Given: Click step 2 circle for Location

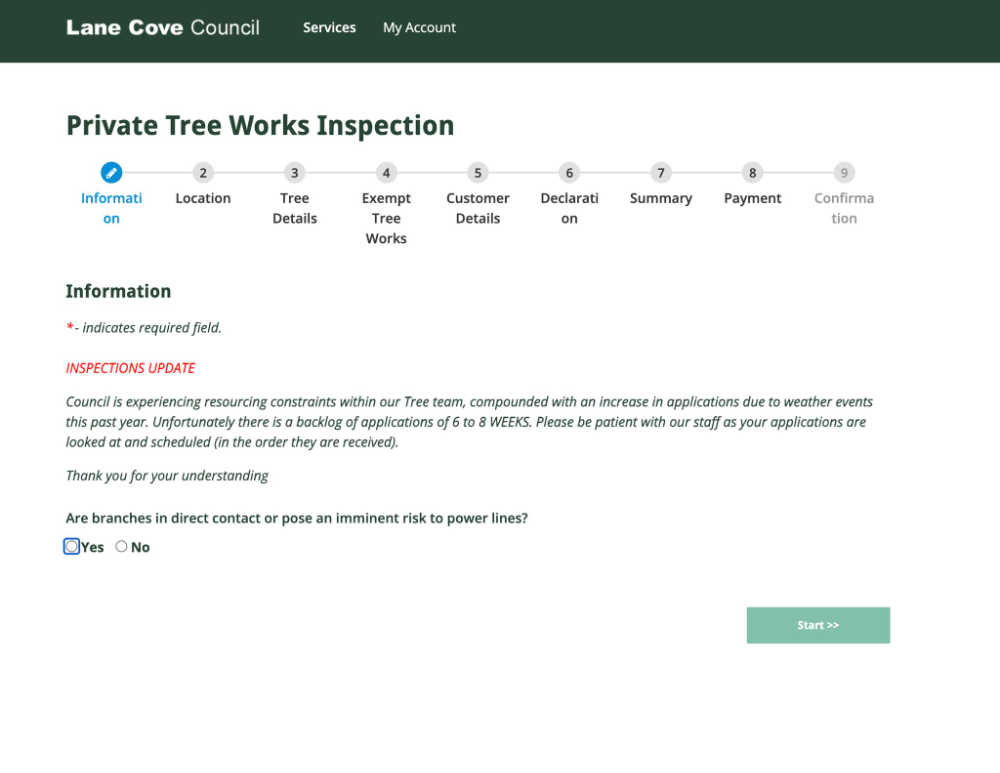Looking at the screenshot, I should point(203,173).
